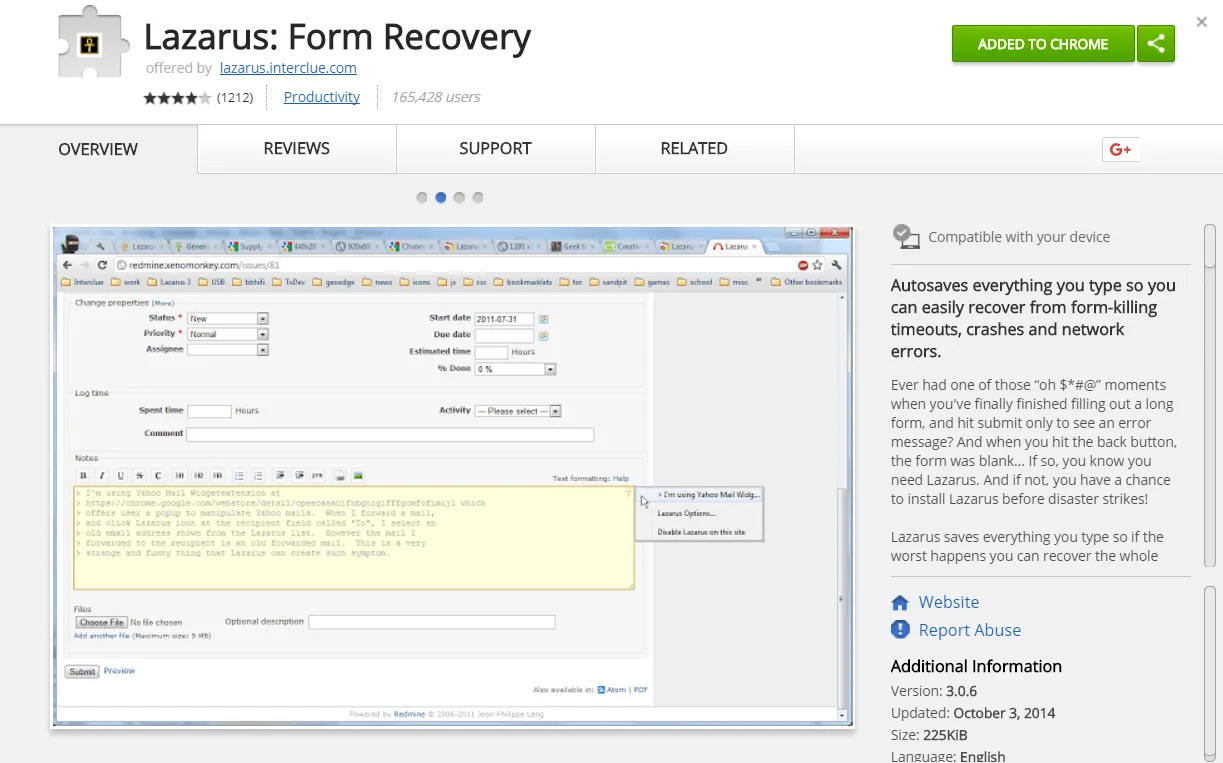
Task: Click the Additional Information heading
Action: click(976, 666)
